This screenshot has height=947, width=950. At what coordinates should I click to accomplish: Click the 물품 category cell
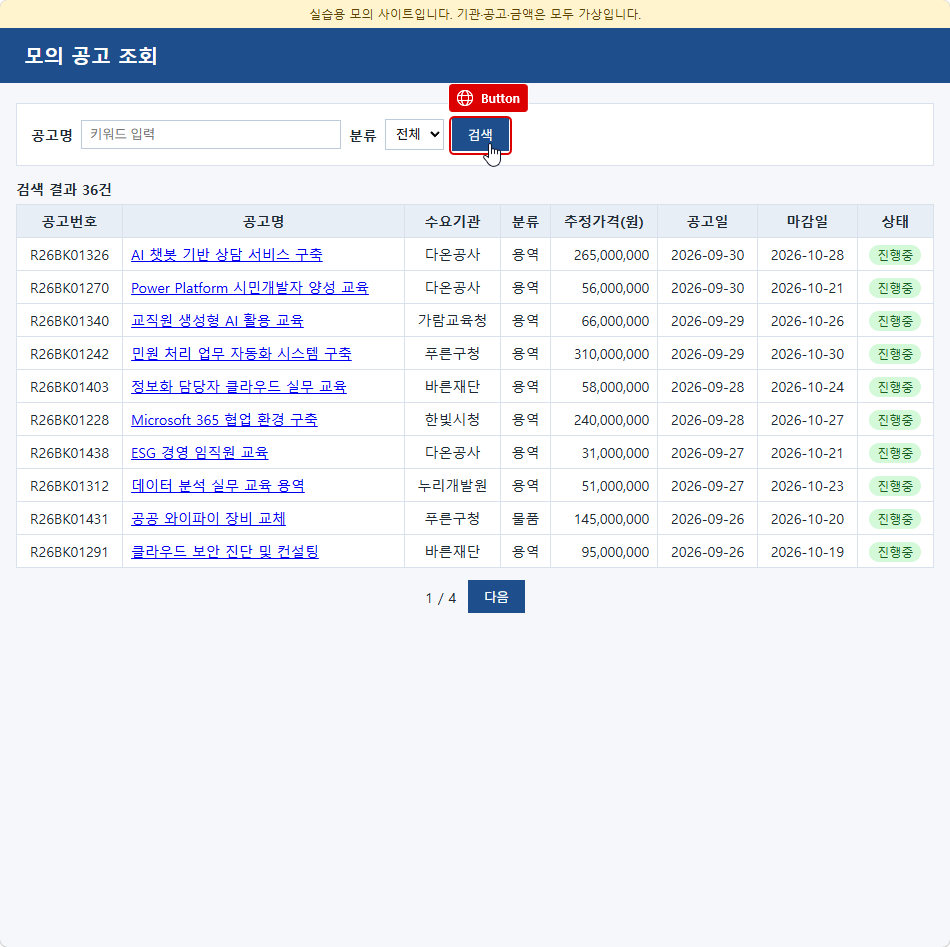click(x=525, y=519)
